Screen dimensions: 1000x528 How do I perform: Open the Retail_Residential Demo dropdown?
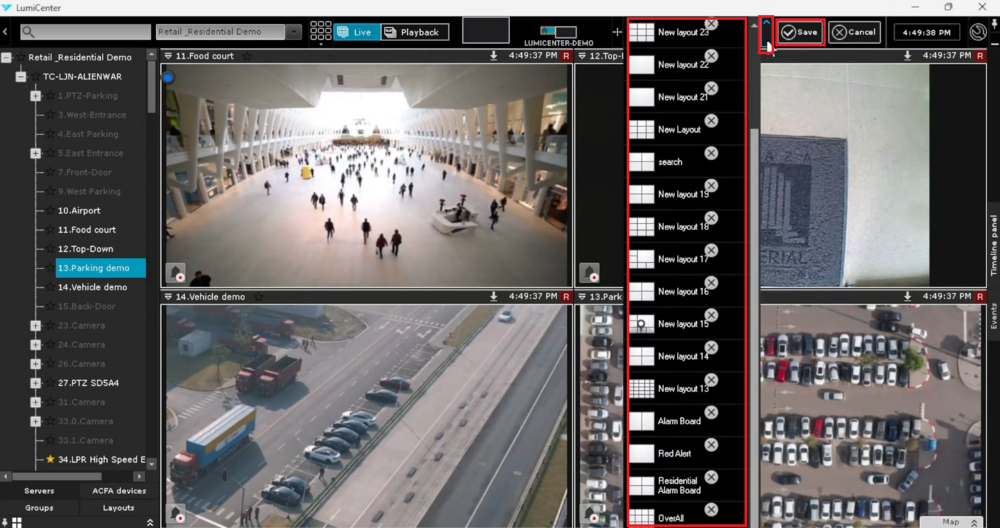293,33
